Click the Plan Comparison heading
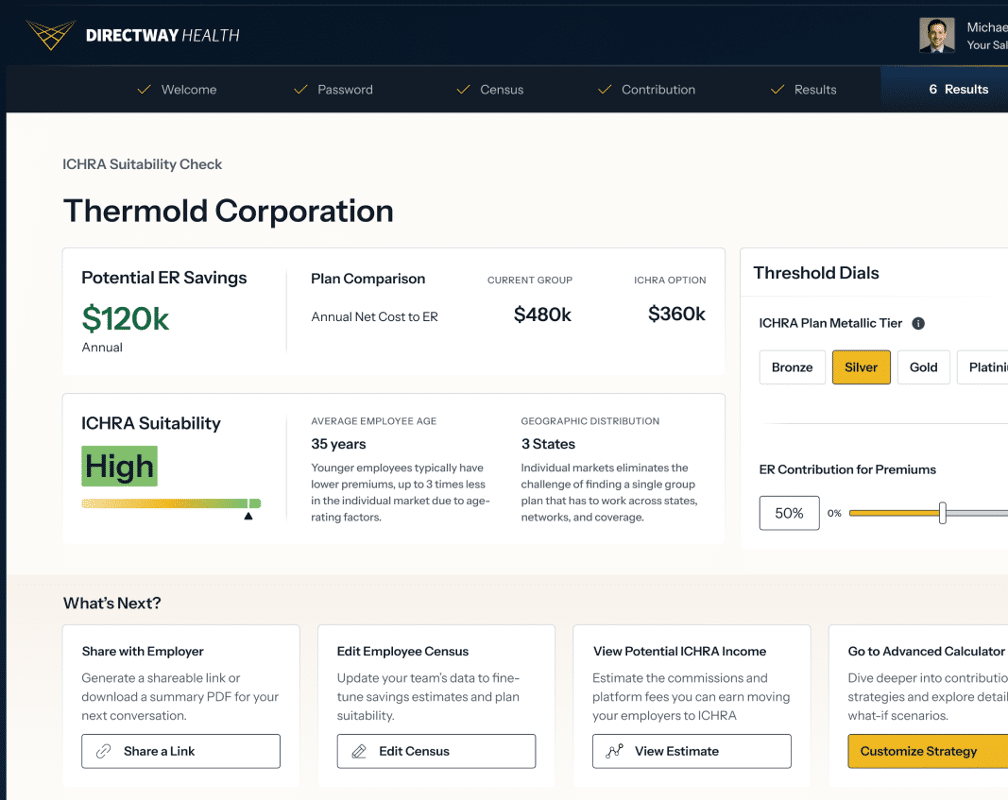The width and height of the screenshot is (1008, 800). point(368,279)
